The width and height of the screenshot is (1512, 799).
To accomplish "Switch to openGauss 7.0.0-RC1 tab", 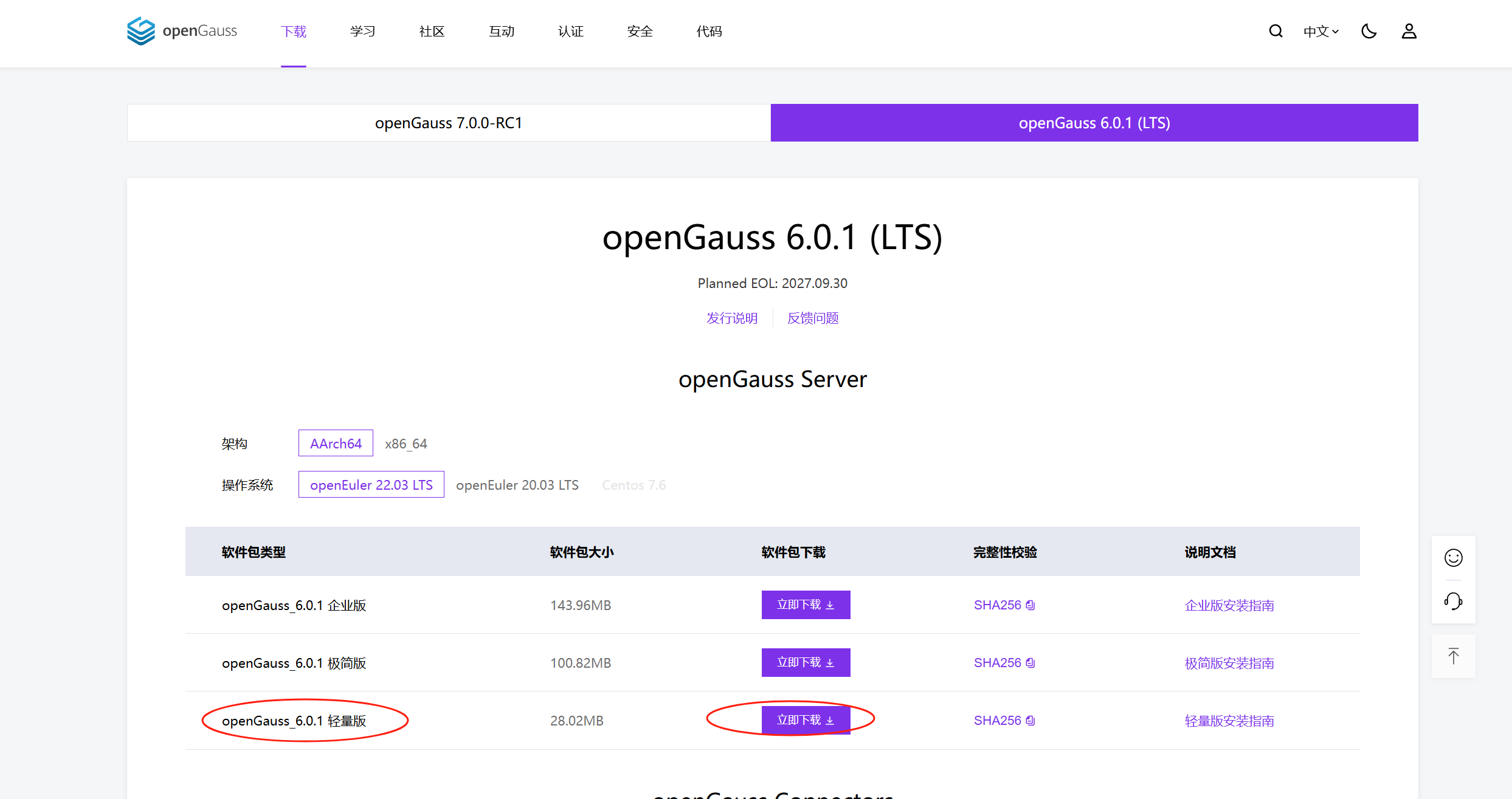I will click(448, 122).
